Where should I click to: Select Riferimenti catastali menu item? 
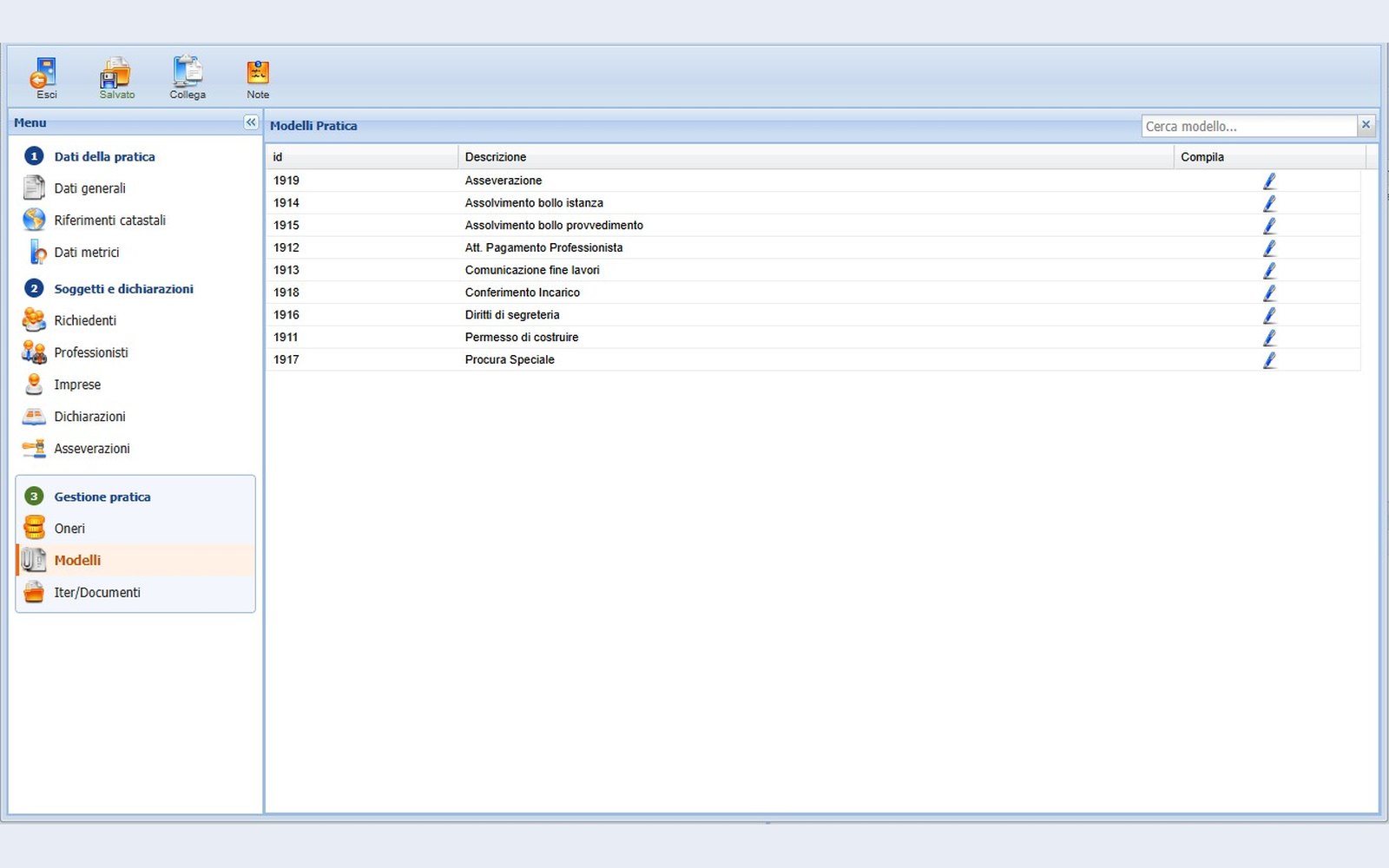point(109,220)
